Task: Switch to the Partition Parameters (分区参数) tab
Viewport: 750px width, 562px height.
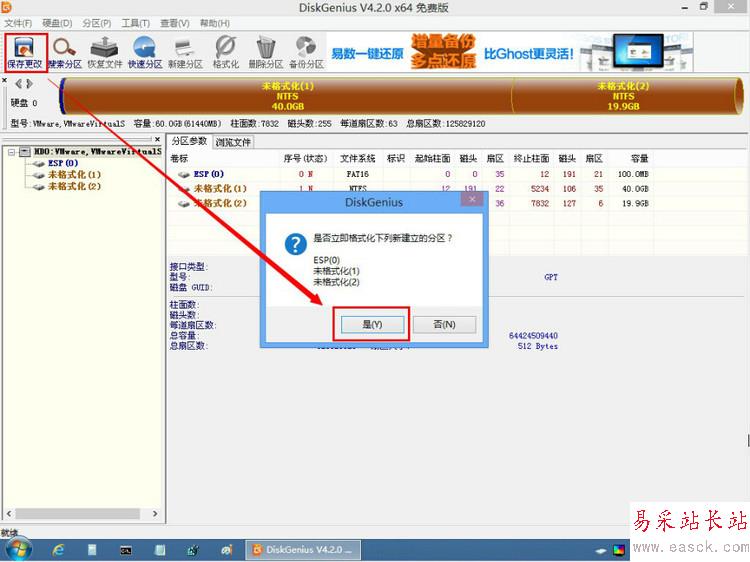Action: (189, 141)
